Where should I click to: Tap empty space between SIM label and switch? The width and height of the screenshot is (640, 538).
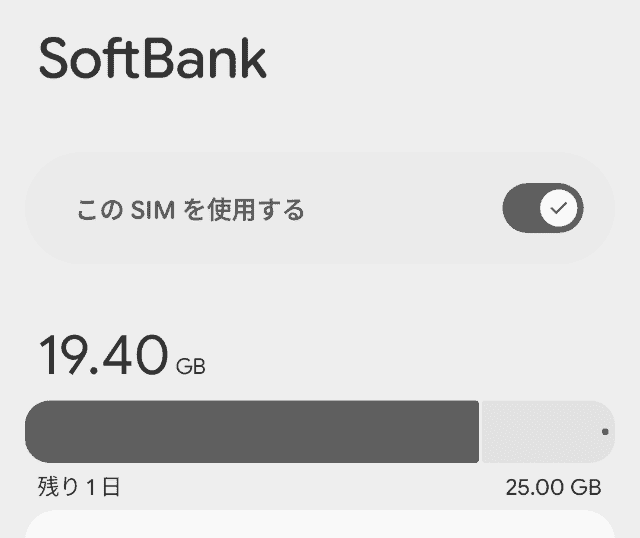400,209
